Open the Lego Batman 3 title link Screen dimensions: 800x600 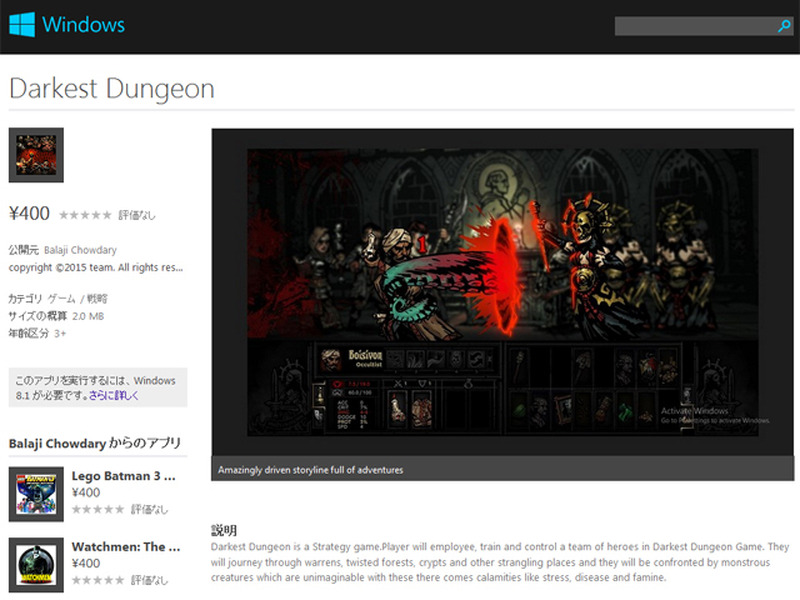tap(125, 476)
